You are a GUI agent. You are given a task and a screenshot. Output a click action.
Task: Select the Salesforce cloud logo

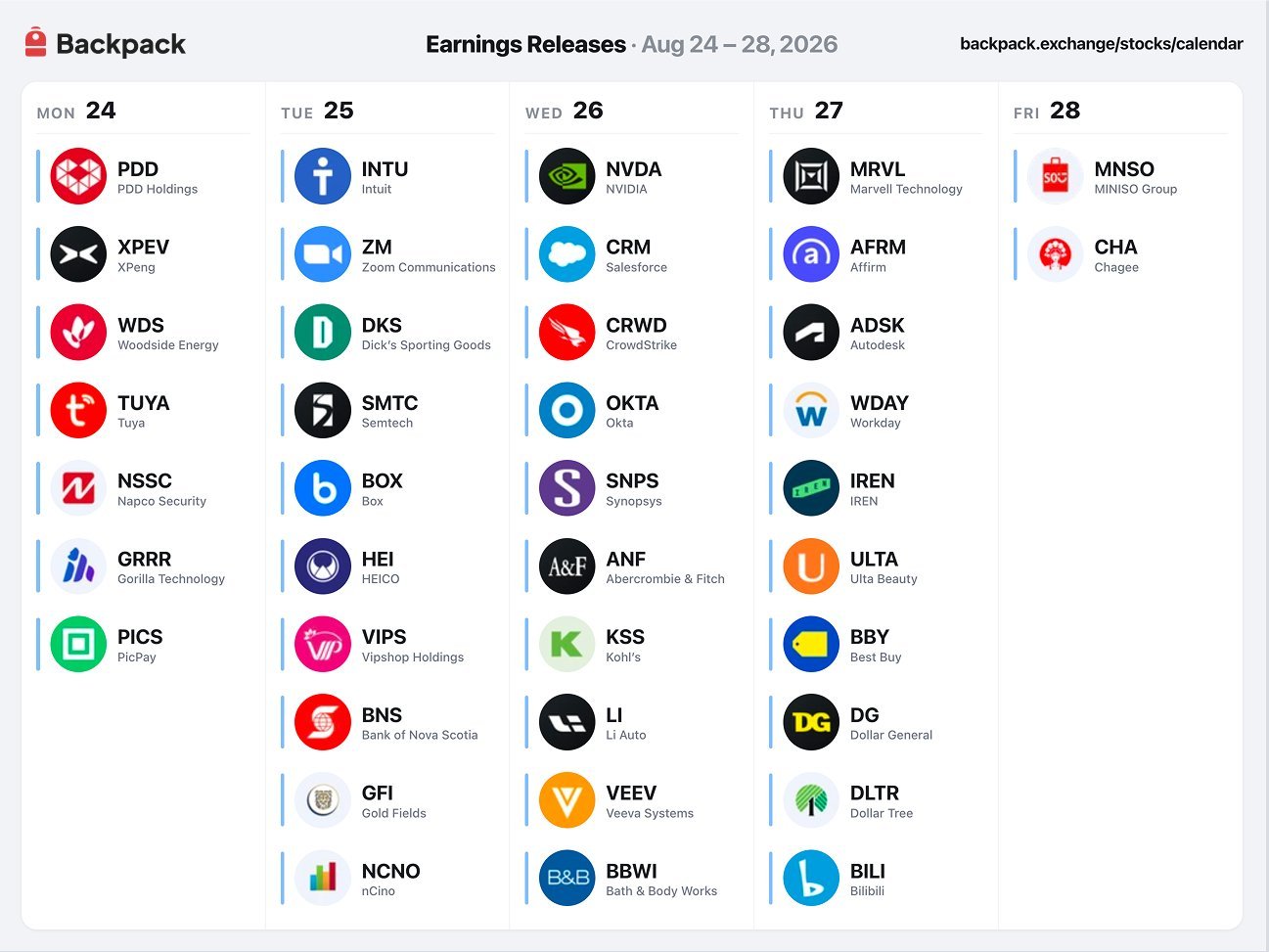coord(567,254)
